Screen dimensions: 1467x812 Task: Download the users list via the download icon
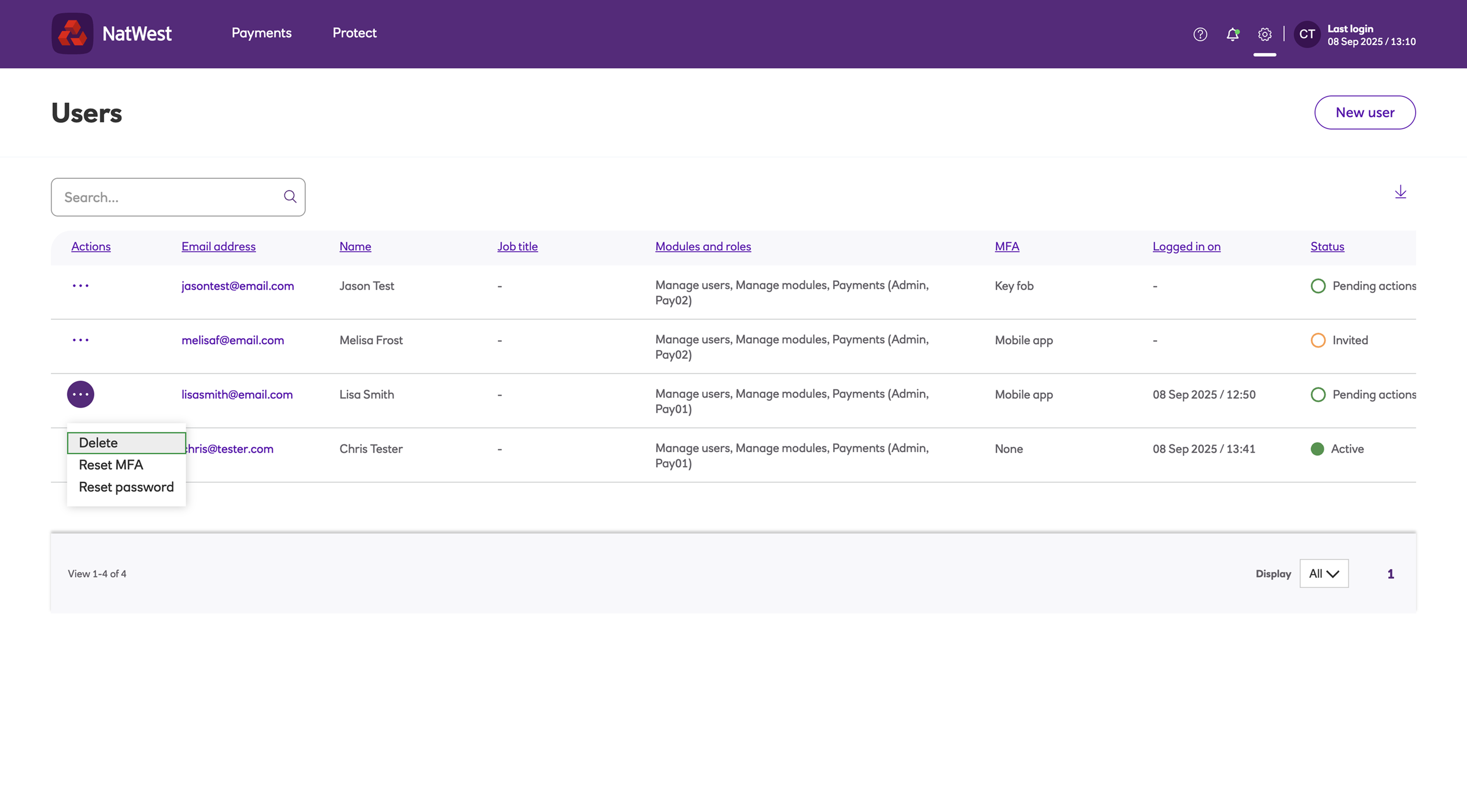(x=1400, y=192)
